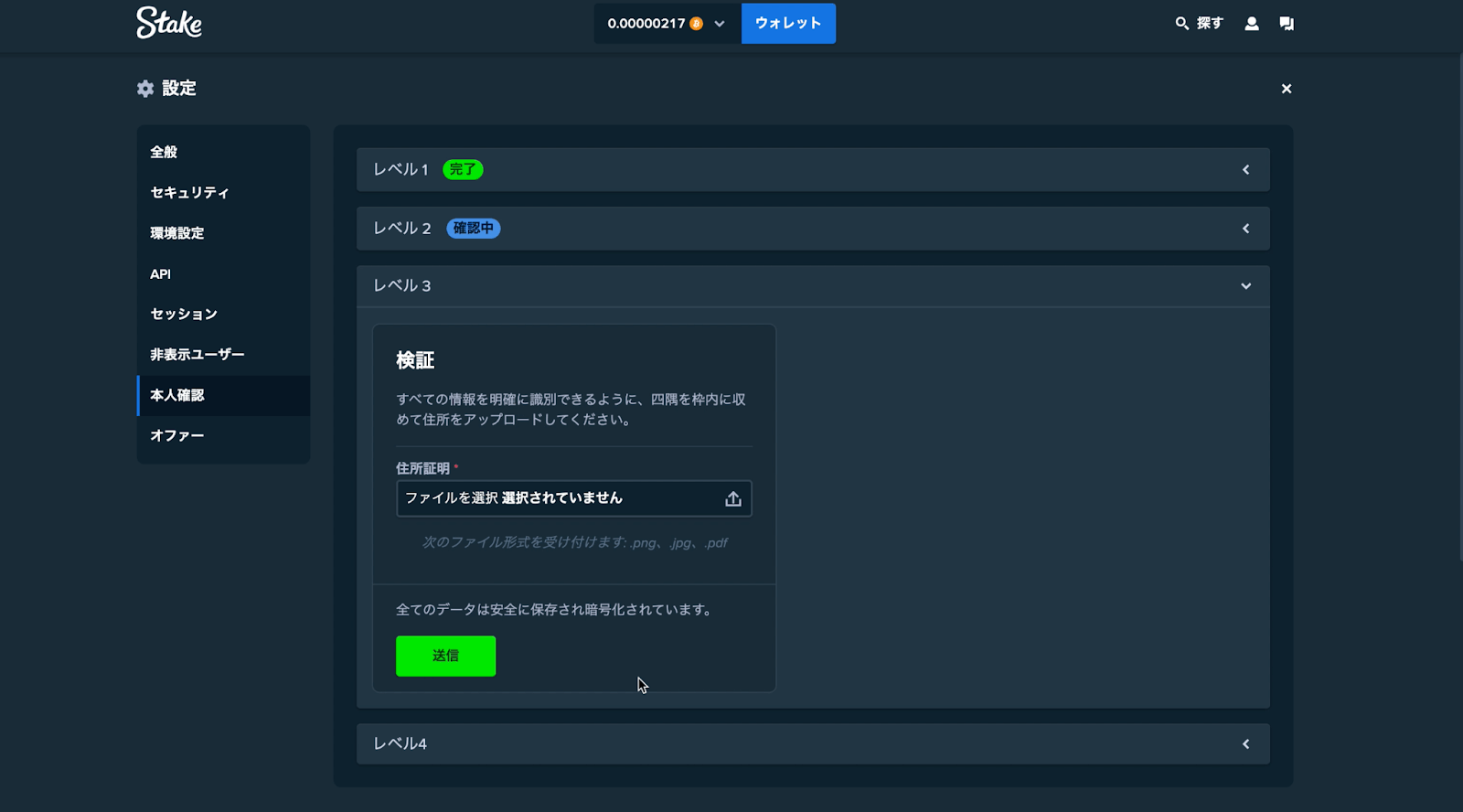
Task: Open the セッション settings tab
Action: [x=223, y=314]
